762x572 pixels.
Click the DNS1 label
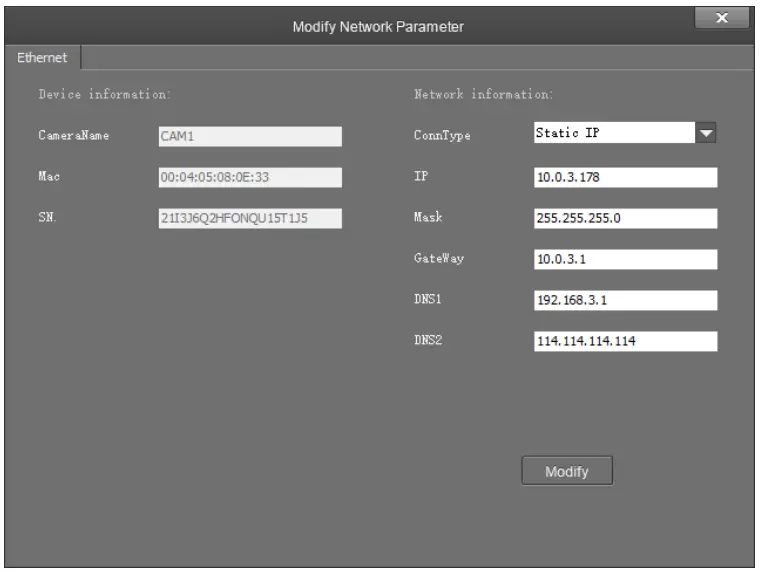coord(428,299)
